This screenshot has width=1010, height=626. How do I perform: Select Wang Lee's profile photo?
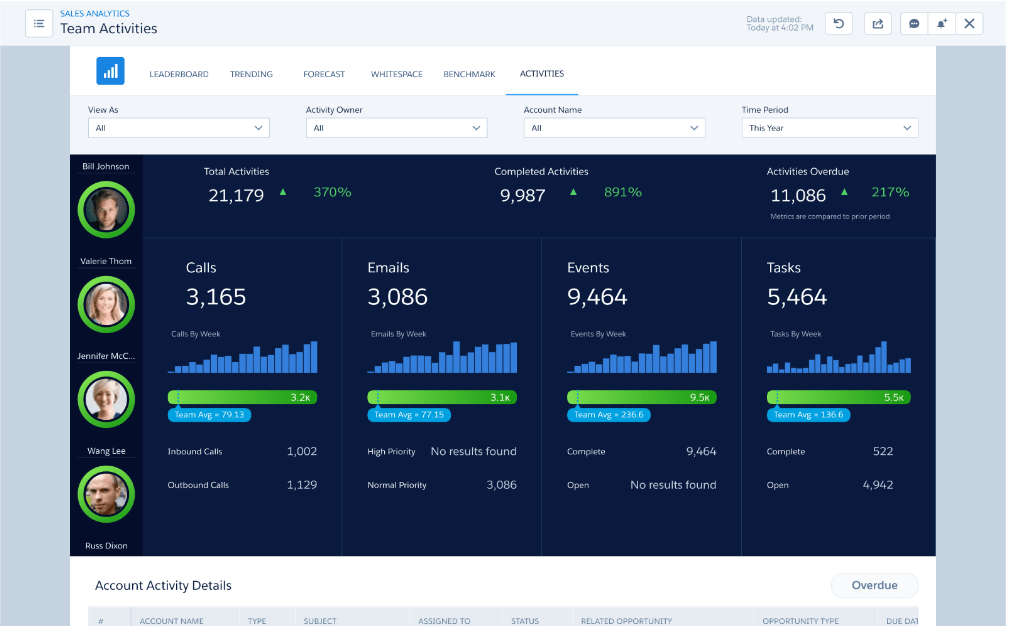(106, 492)
